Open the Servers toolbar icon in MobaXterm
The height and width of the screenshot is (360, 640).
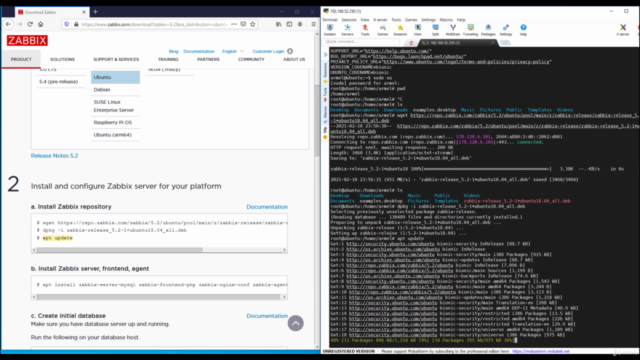347,29
